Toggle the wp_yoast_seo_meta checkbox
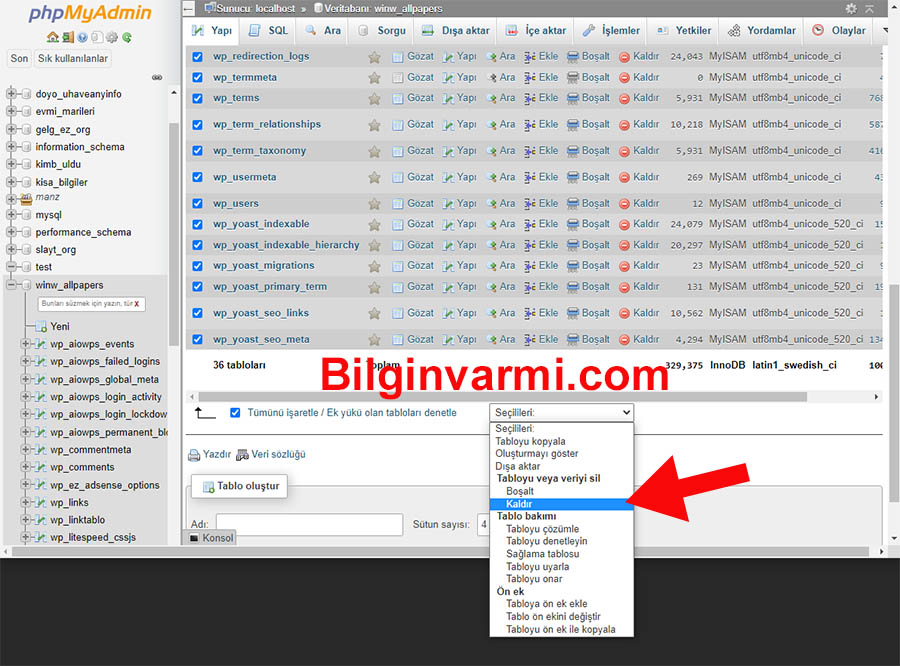The height and width of the screenshot is (666, 900). (197, 340)
